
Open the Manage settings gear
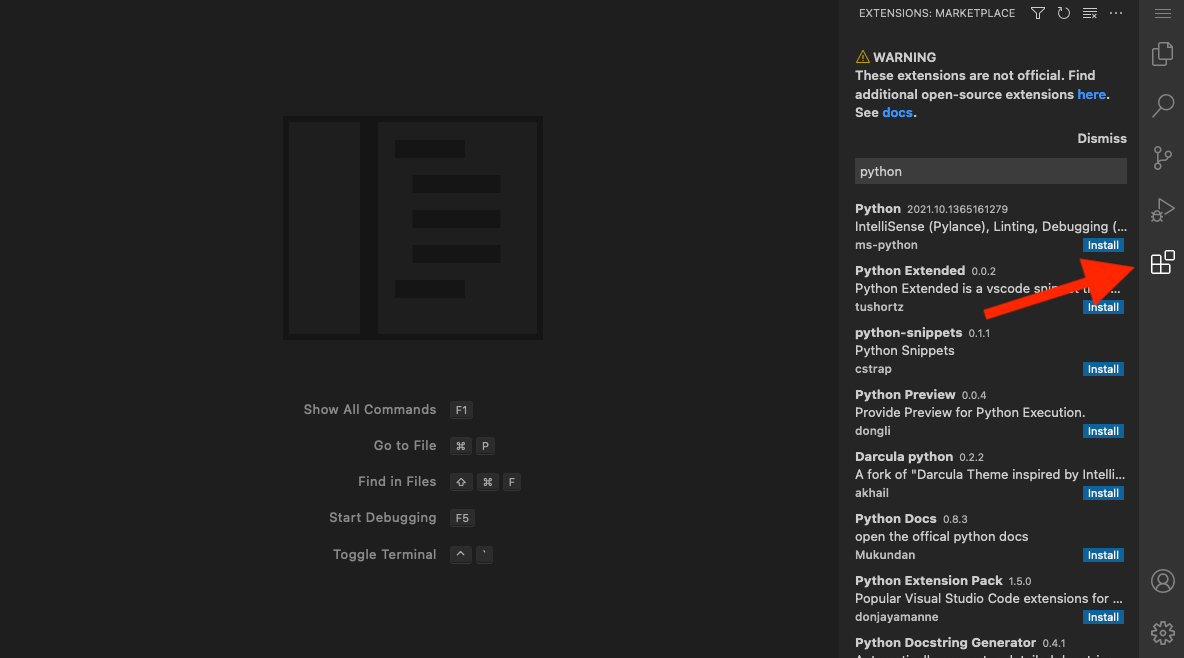[x=1162, y=633]
